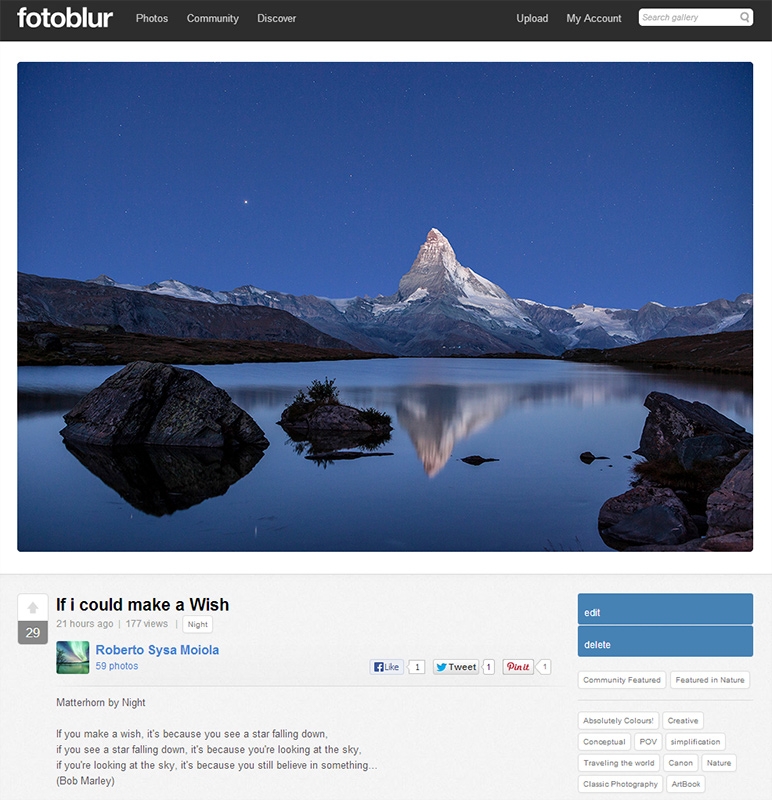
Task: Open the Roberto Sysa Moiola profile link
Action: (x=157, y=650)
